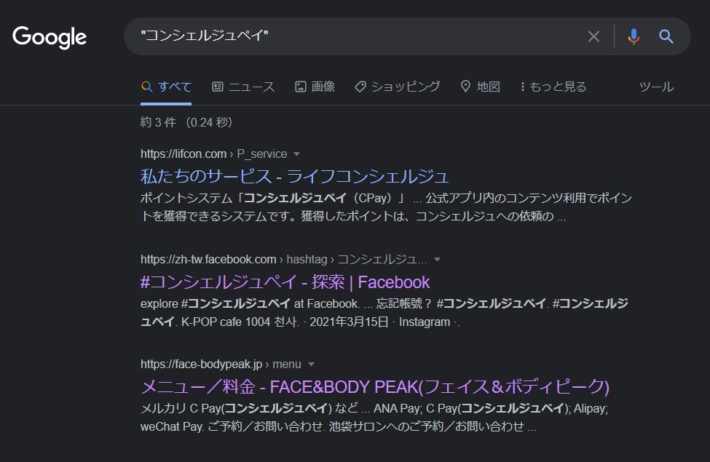Click the ポイントシステム snippet text
The image size is (710, 462).
tap(386, 207)
